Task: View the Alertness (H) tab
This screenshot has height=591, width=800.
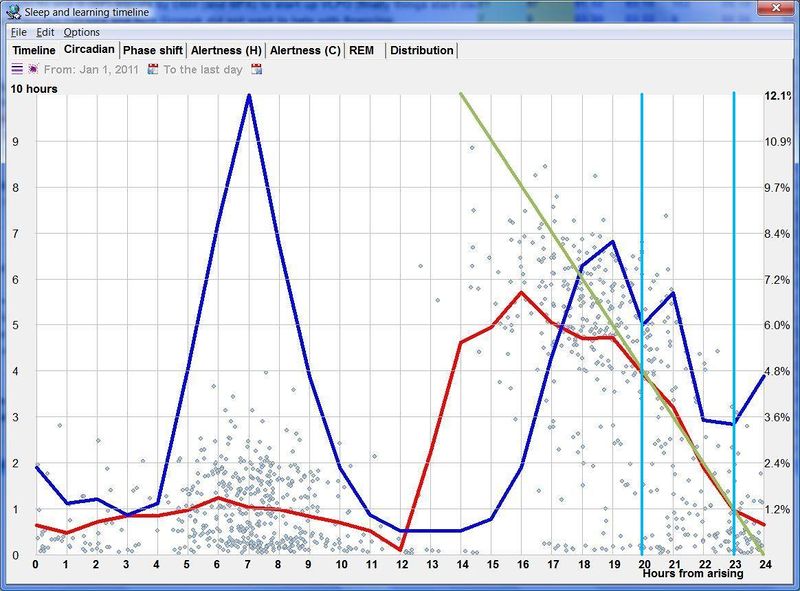Action: 225,49
